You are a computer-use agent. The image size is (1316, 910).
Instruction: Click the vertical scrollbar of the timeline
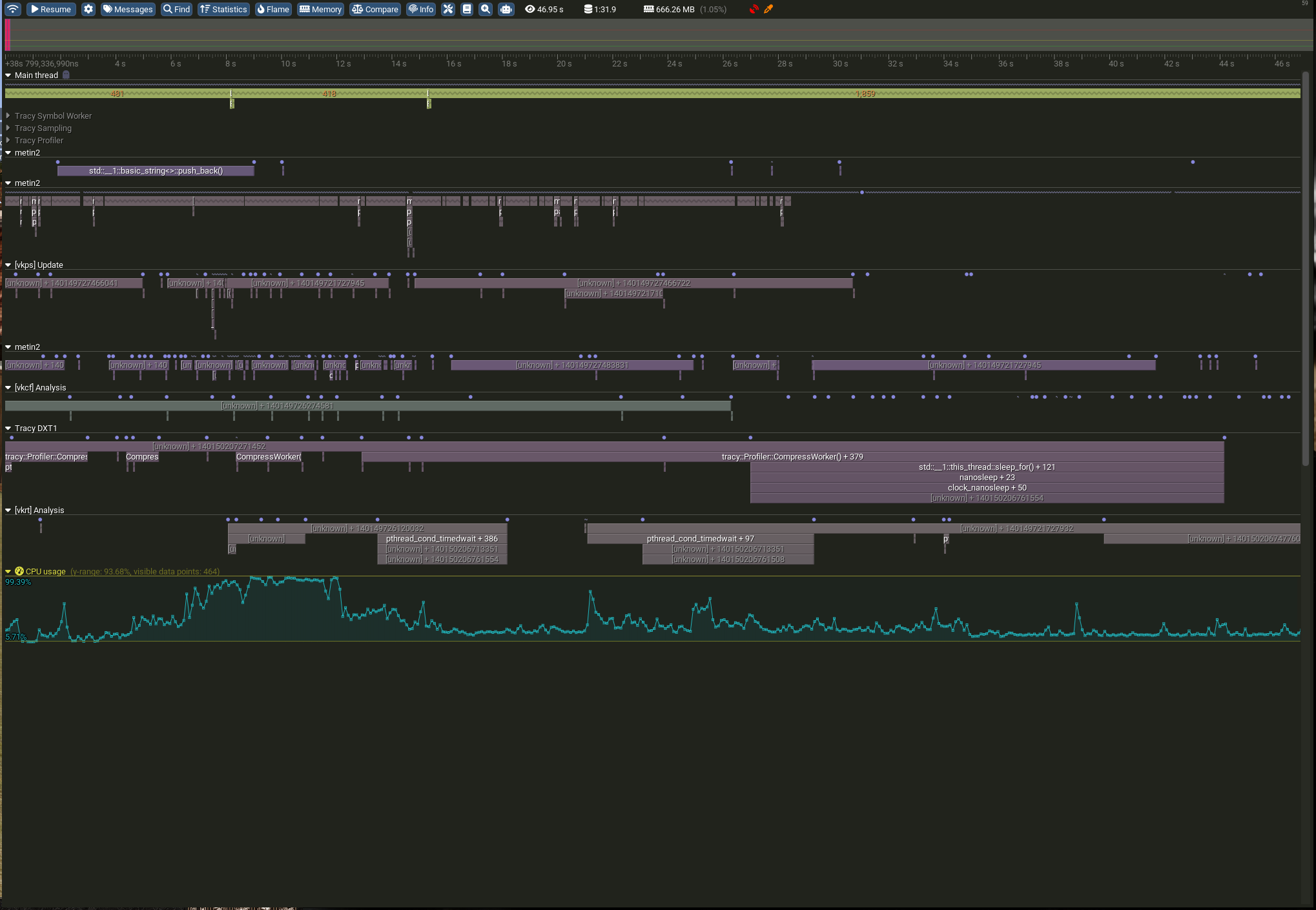pos(1306,268)
